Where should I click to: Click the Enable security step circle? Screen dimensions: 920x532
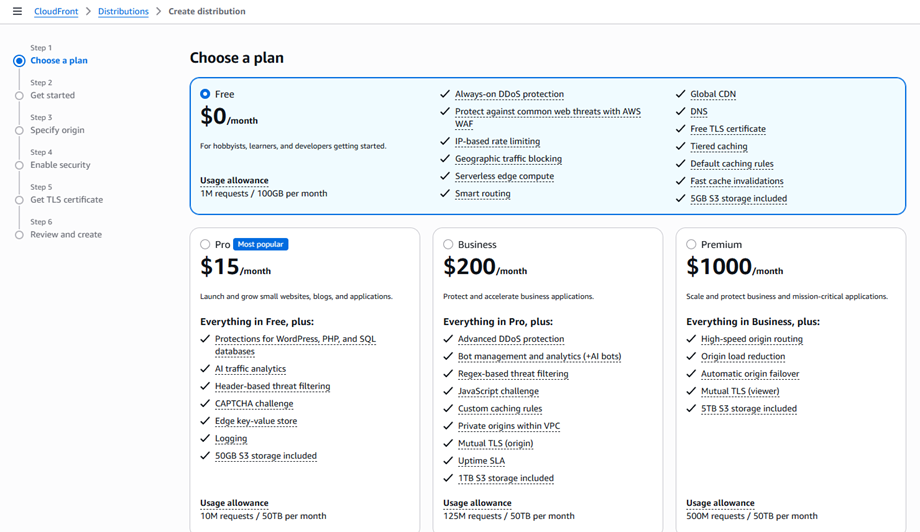19,166
